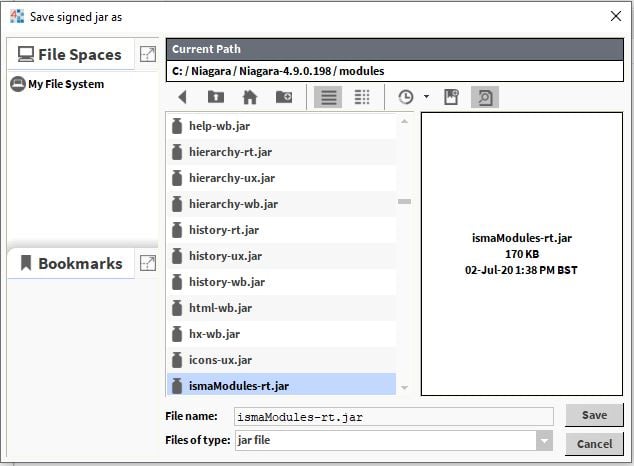Click the jar icon beside icons-ux.jar

(x=177, y=360)
